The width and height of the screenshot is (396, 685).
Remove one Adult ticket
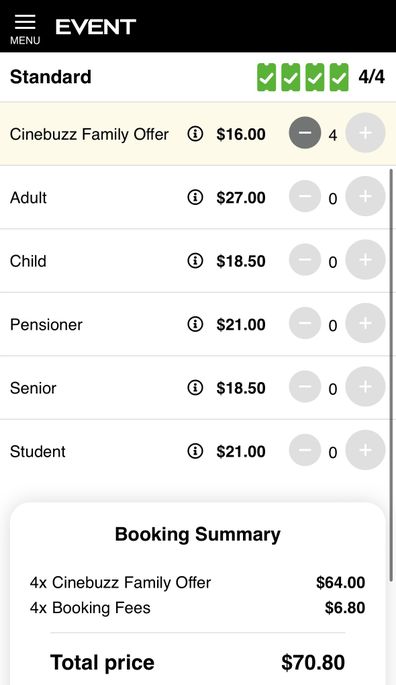305,196
